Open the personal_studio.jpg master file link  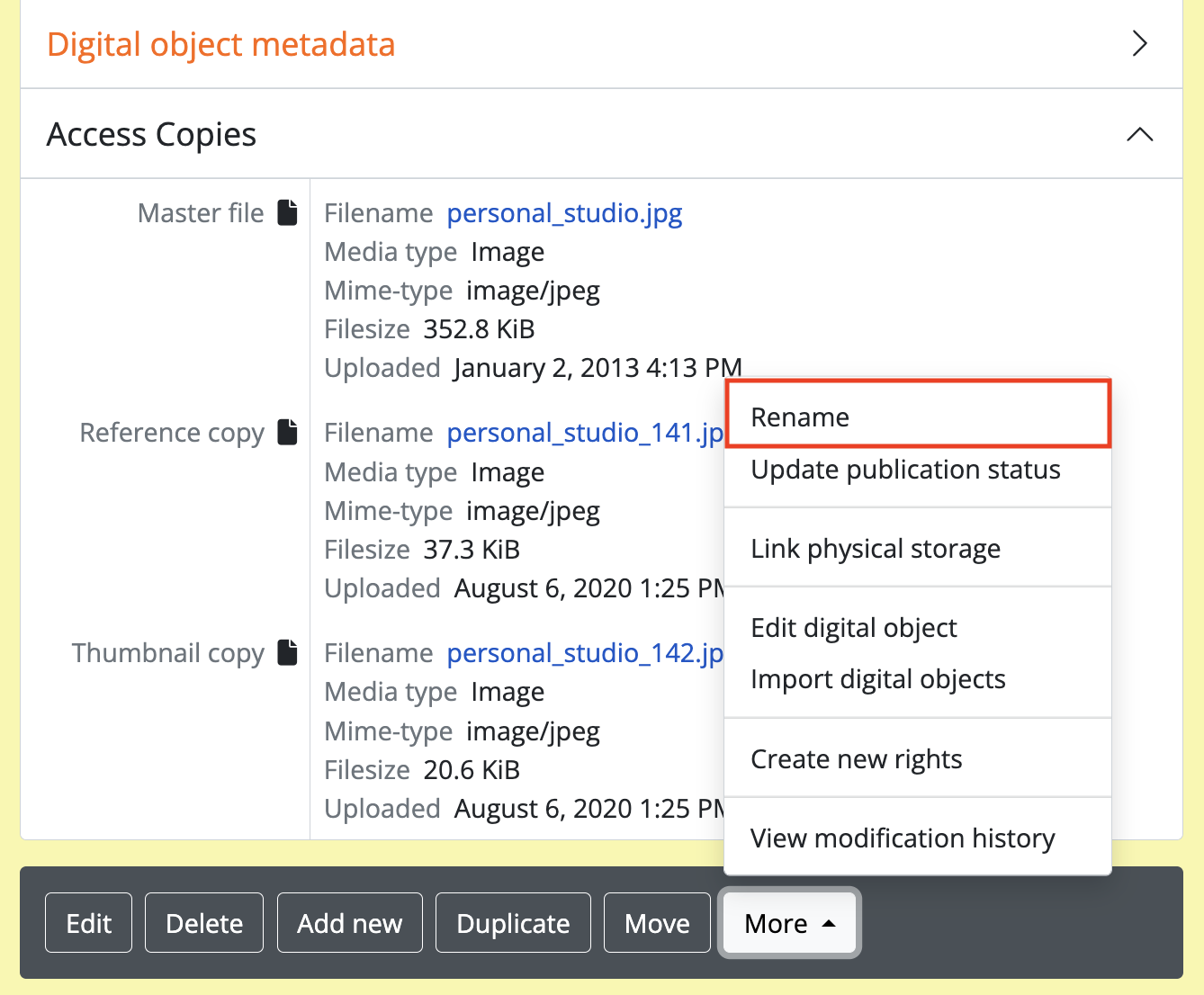pos(564,213)
